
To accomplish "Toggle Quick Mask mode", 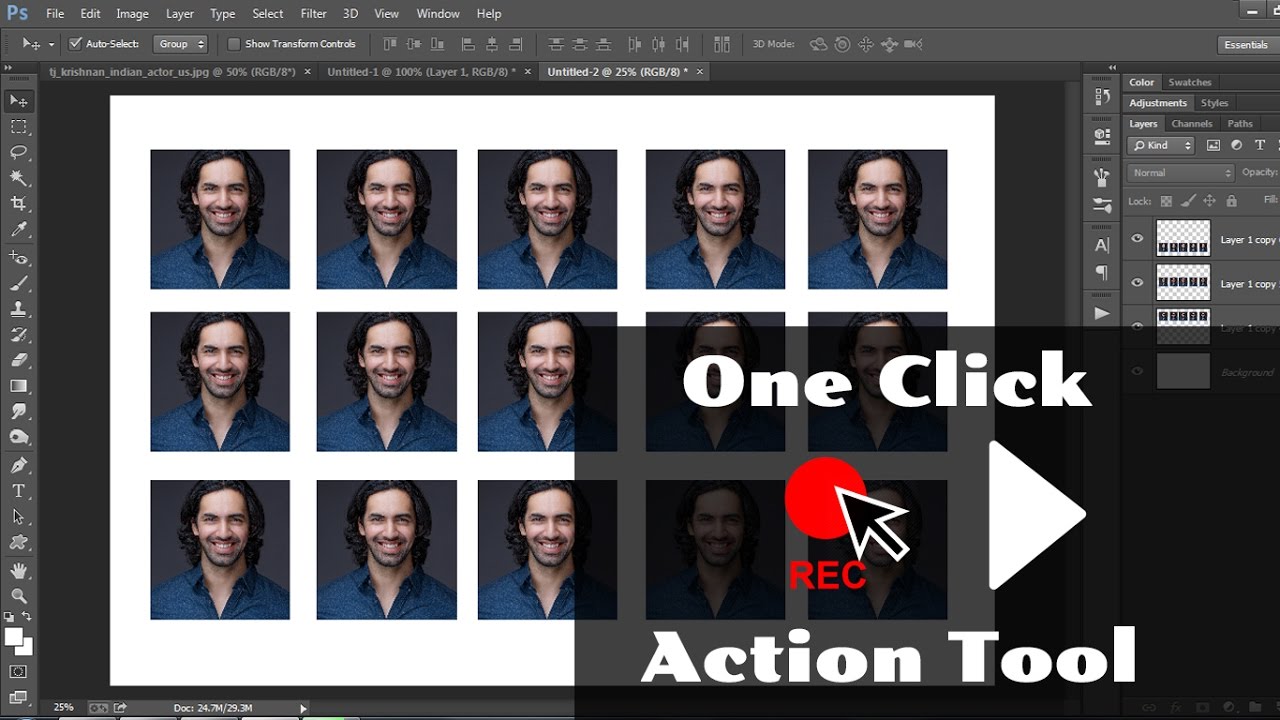I will click(x=19, y=671).
